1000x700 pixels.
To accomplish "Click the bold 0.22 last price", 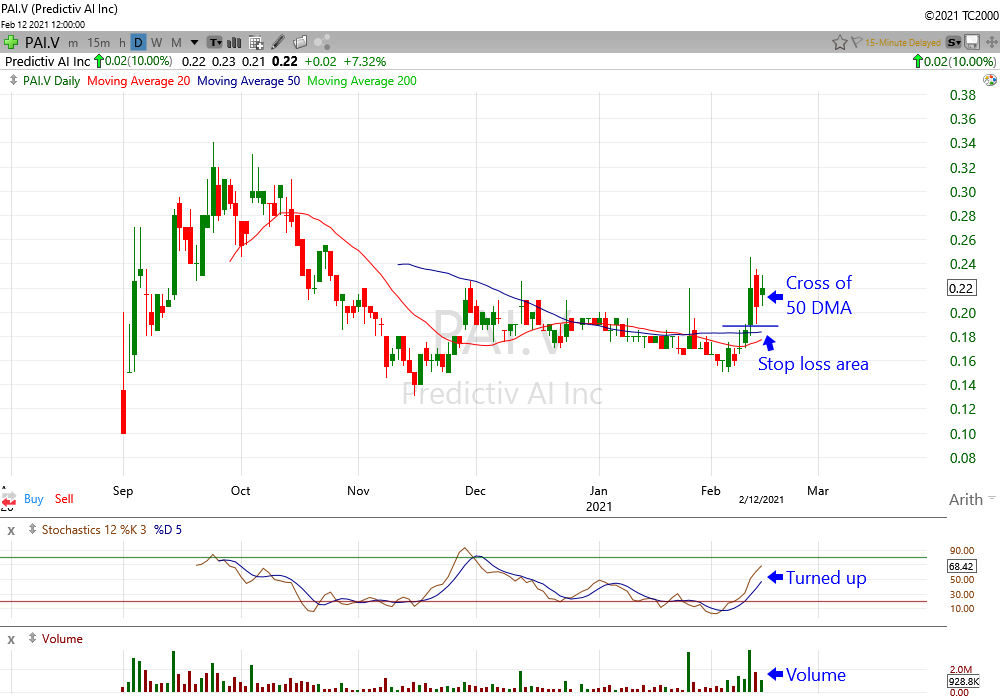I will (x=284, y=62).
